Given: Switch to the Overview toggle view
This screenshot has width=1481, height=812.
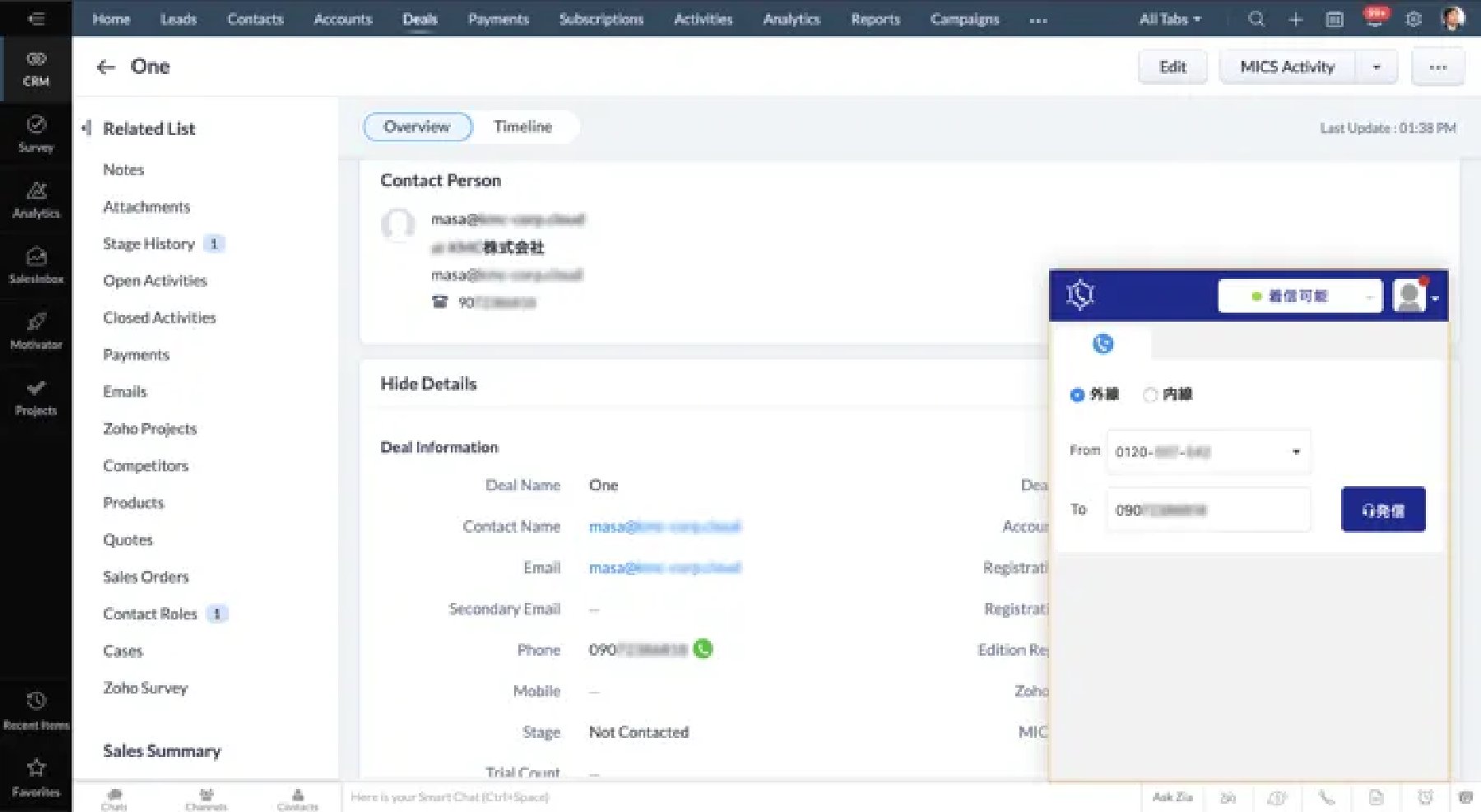Looking at the screenshot, I should tap(417, 127).
